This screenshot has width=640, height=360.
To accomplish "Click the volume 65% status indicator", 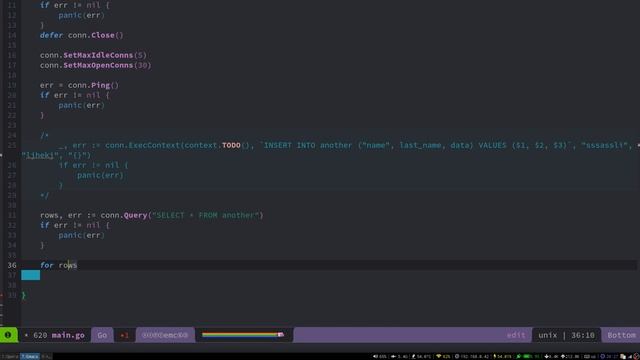I will tap(380, 356).
